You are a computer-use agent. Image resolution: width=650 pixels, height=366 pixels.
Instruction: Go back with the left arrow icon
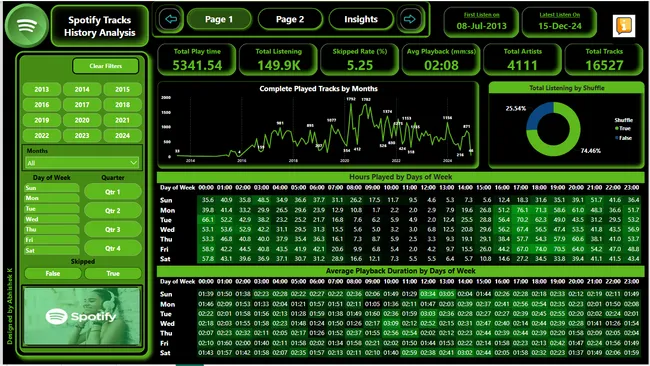(171, 19)
